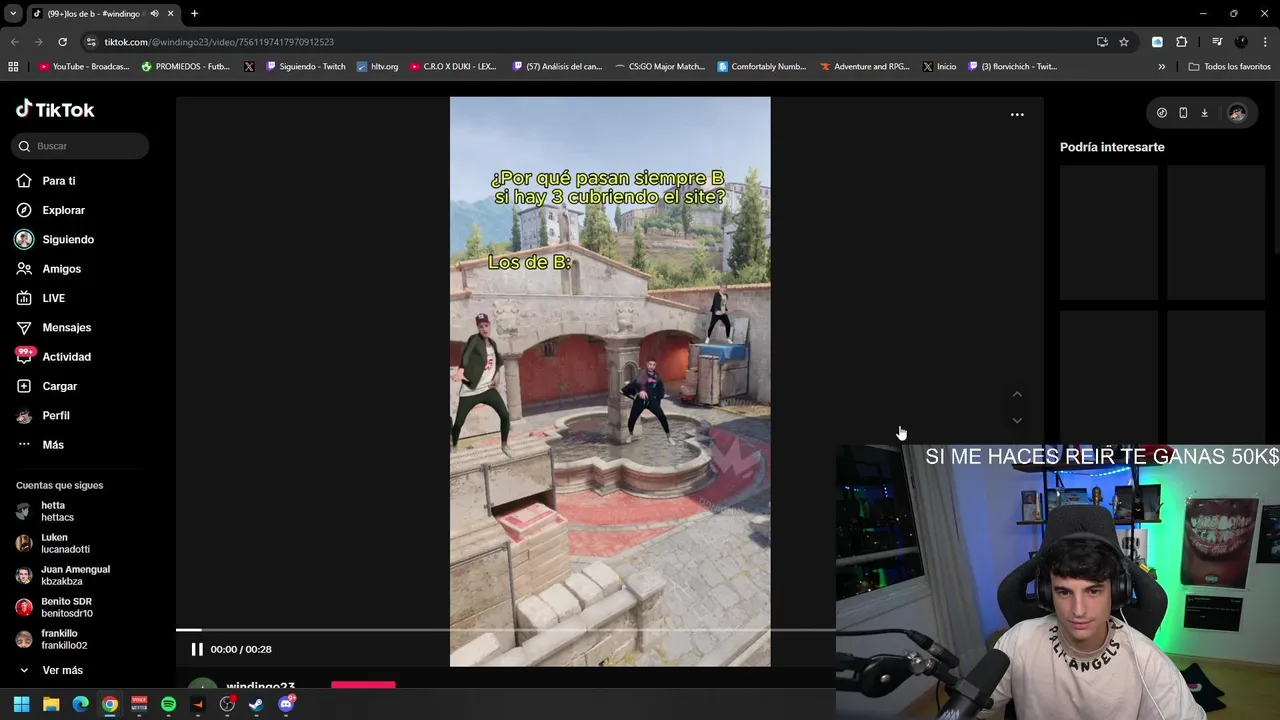Go to Explorar in the sidebar
The image size is (1280, 720).
pos(50,210)
